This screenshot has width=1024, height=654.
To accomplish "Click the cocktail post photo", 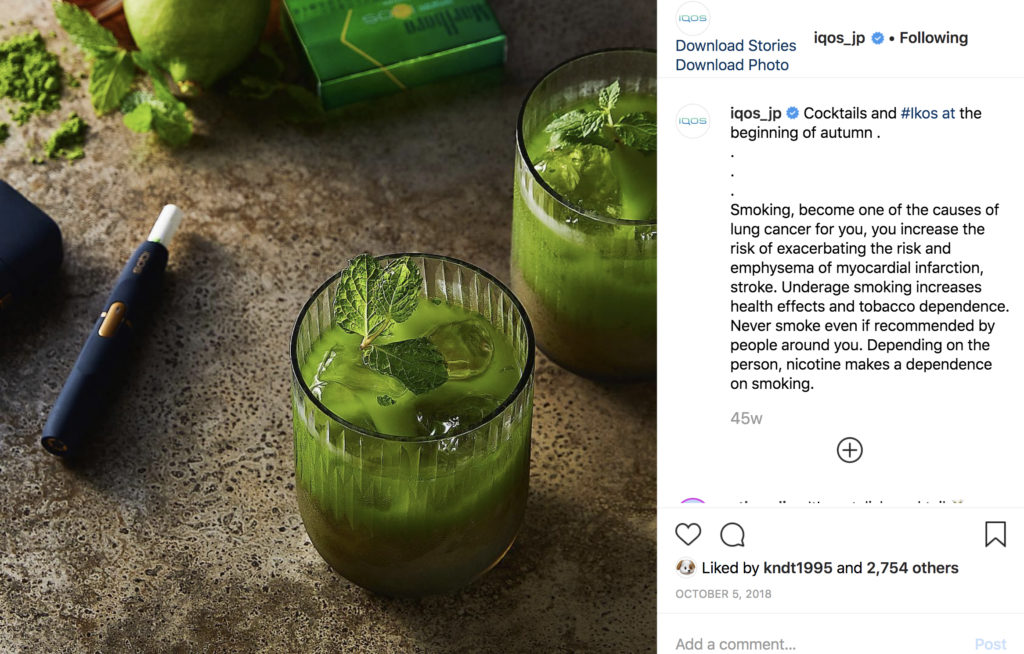I will tap(328, 327).
